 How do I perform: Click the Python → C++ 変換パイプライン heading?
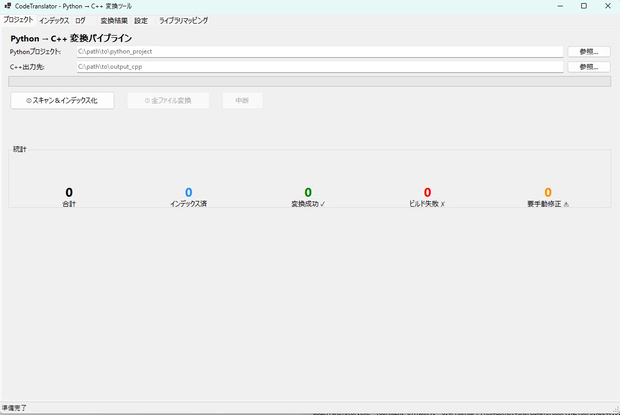tap(71, 38)
